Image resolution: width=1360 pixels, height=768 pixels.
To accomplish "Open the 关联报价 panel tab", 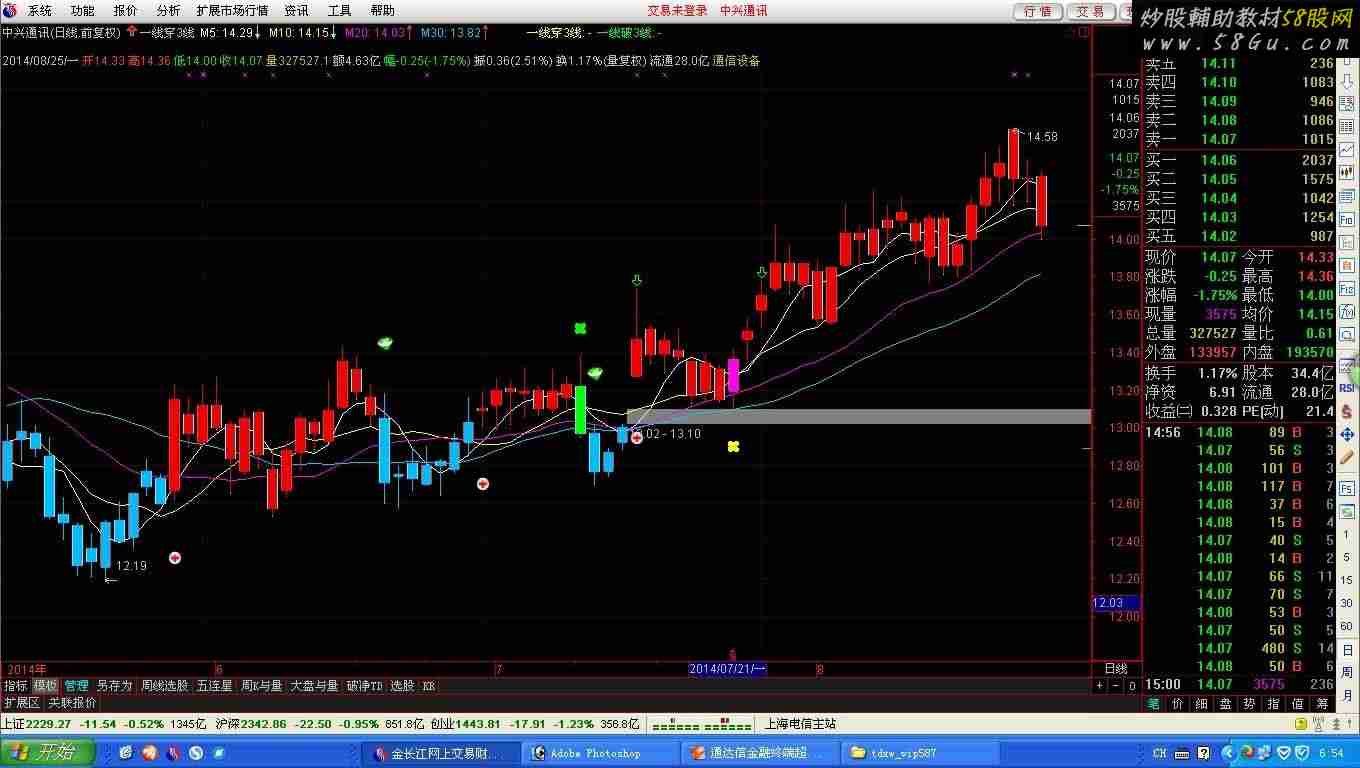I will 72,703.
